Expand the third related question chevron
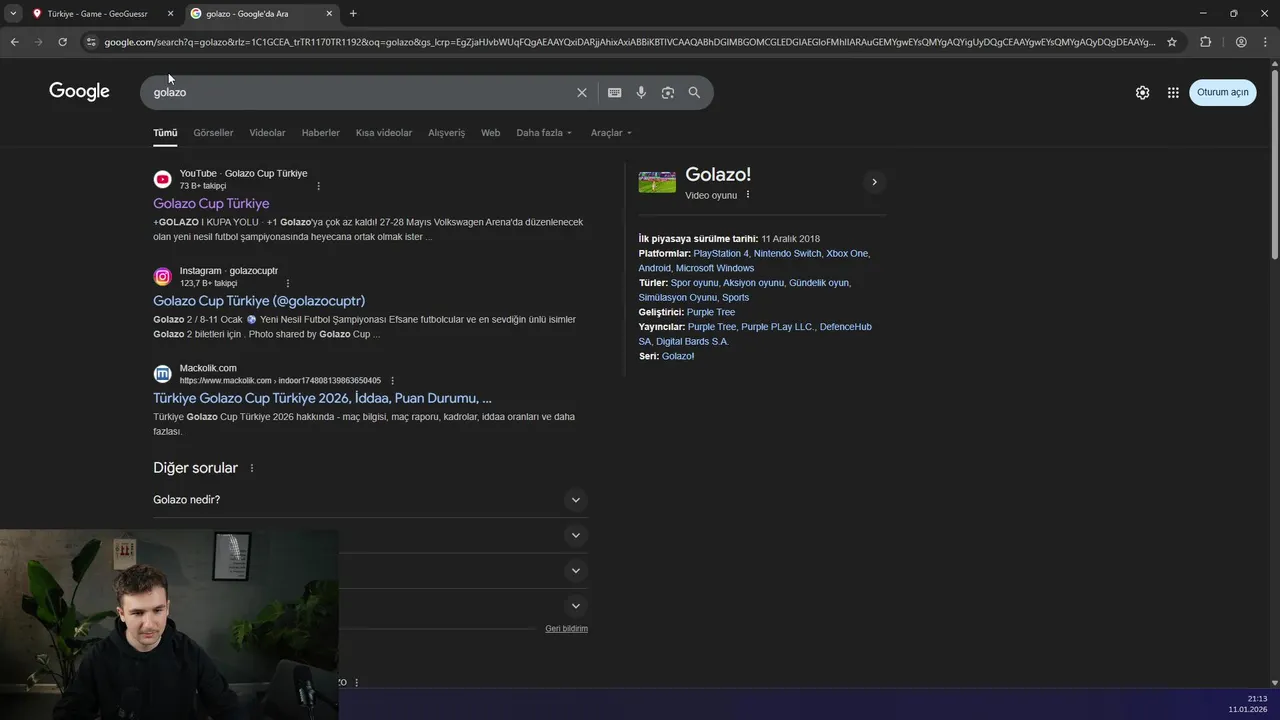The image size is (1280, 720). pos(575,571)
